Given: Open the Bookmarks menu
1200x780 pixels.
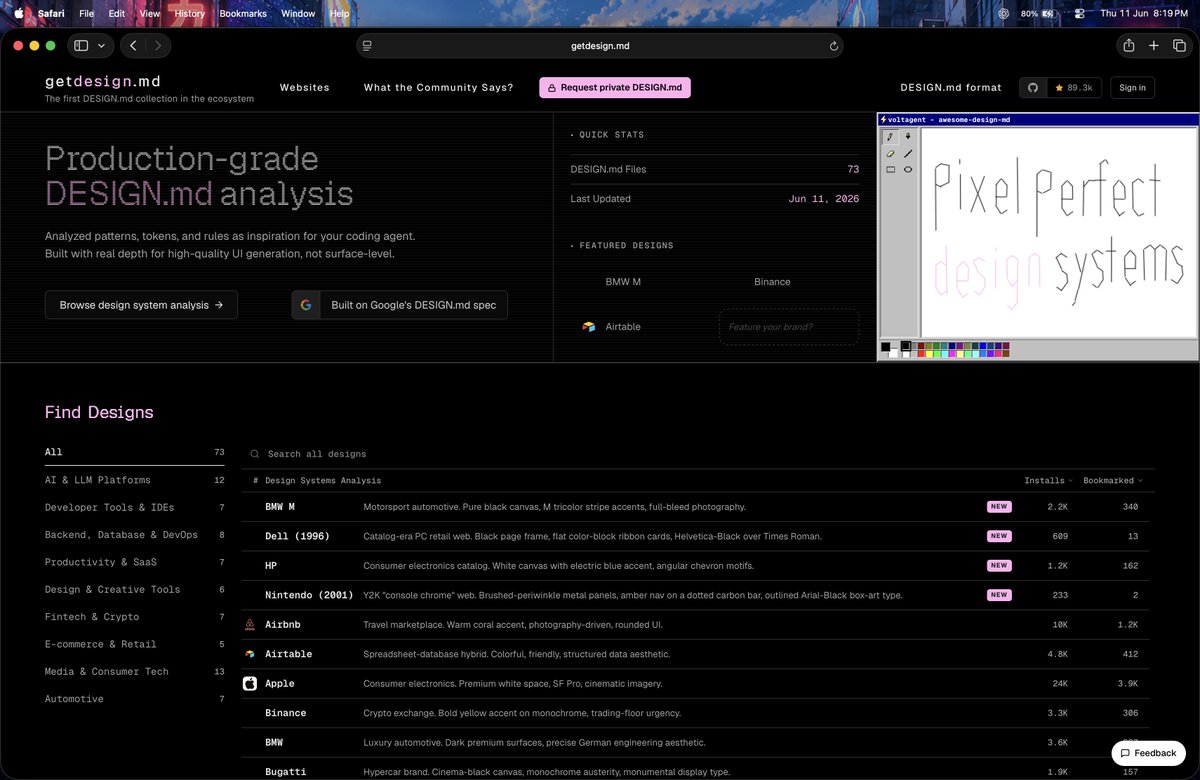Looking at the screenshot, I should 243,14.
